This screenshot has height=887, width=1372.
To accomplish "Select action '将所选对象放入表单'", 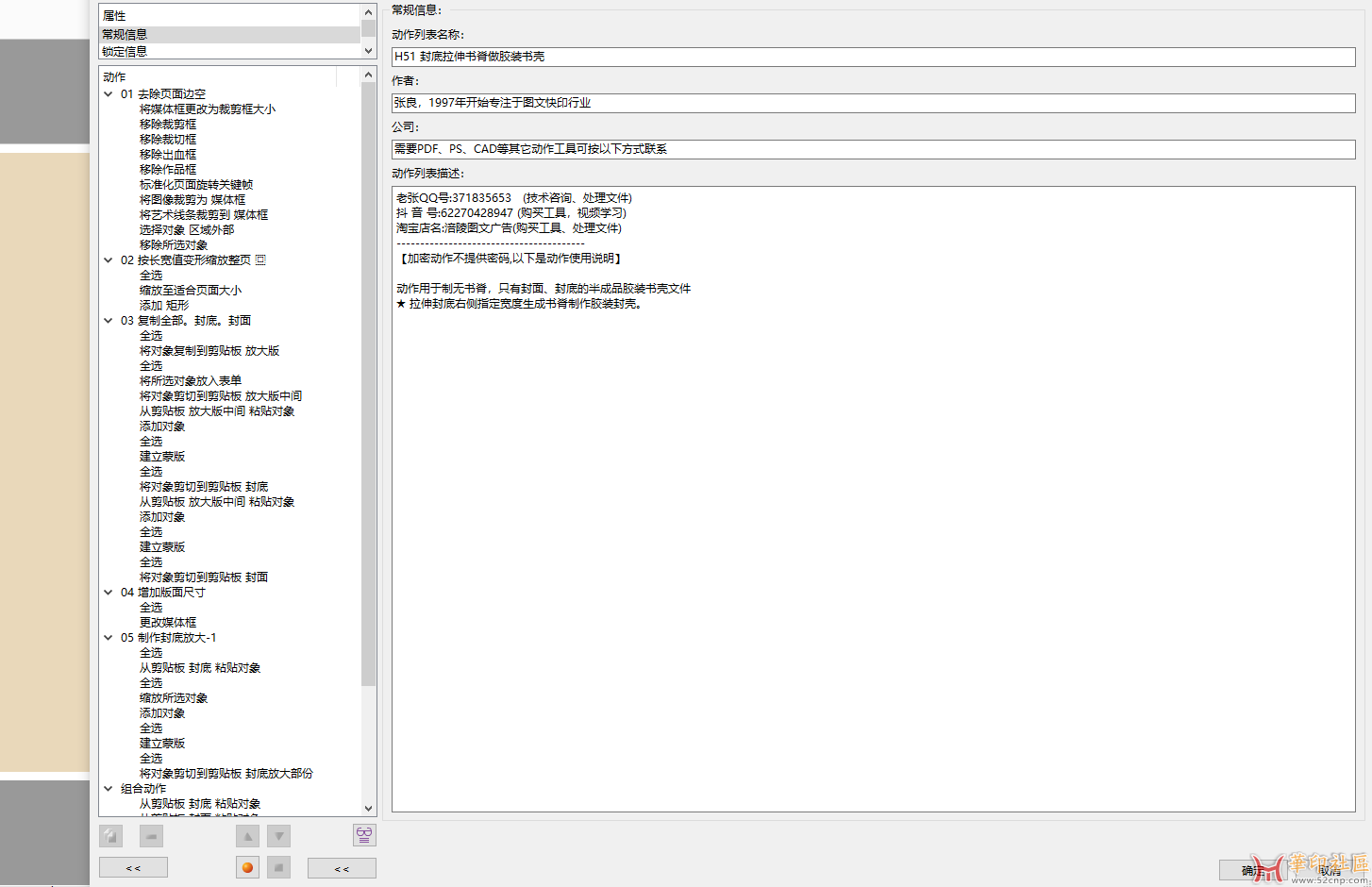I will [191, 381].
